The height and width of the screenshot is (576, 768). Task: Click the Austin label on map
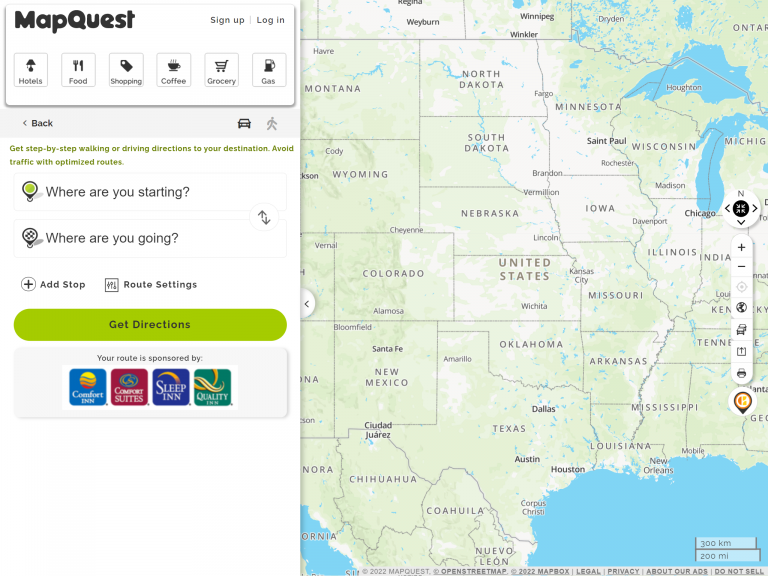(527, 459)
